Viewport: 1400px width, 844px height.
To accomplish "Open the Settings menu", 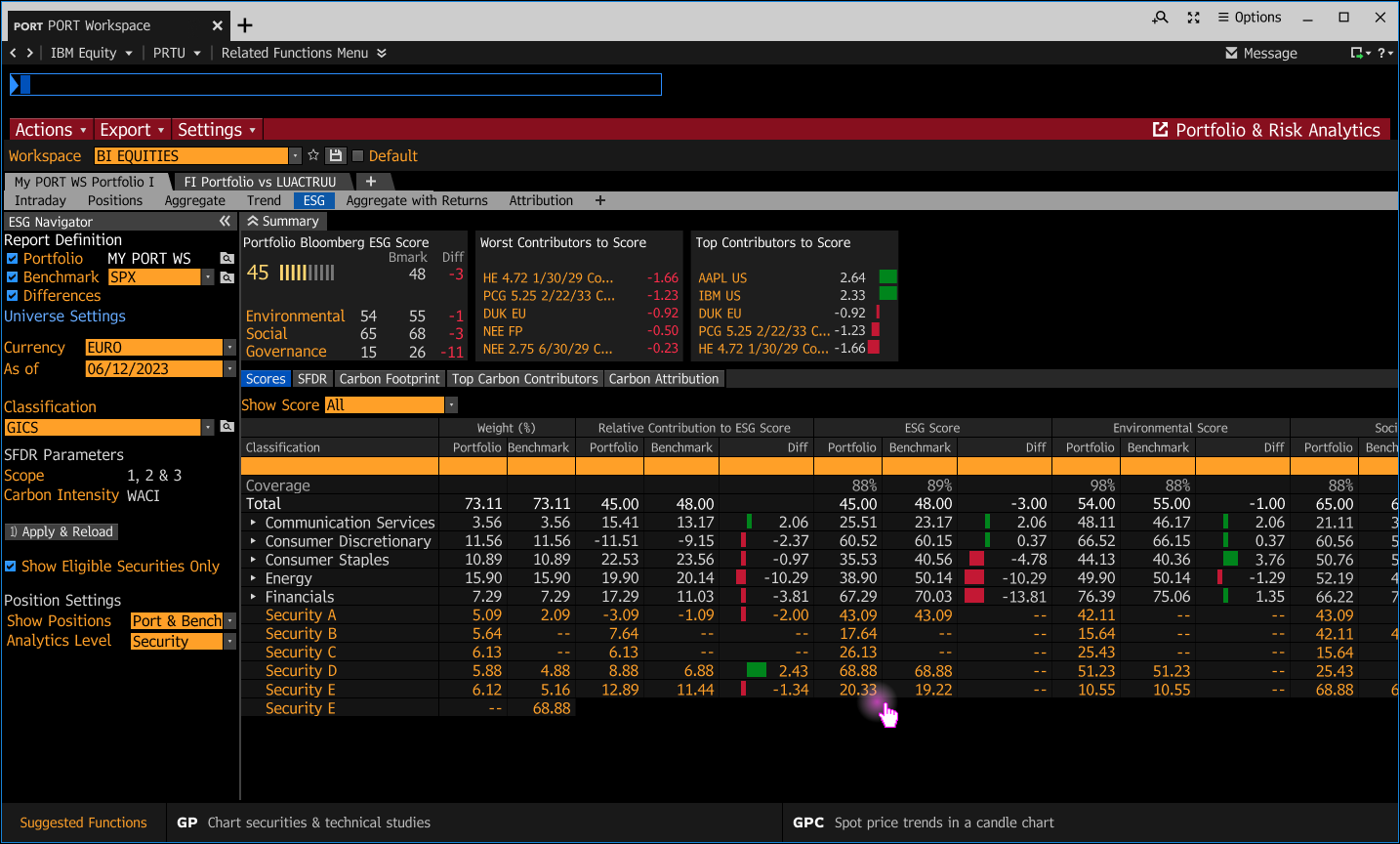I will [x=217, y=130].
